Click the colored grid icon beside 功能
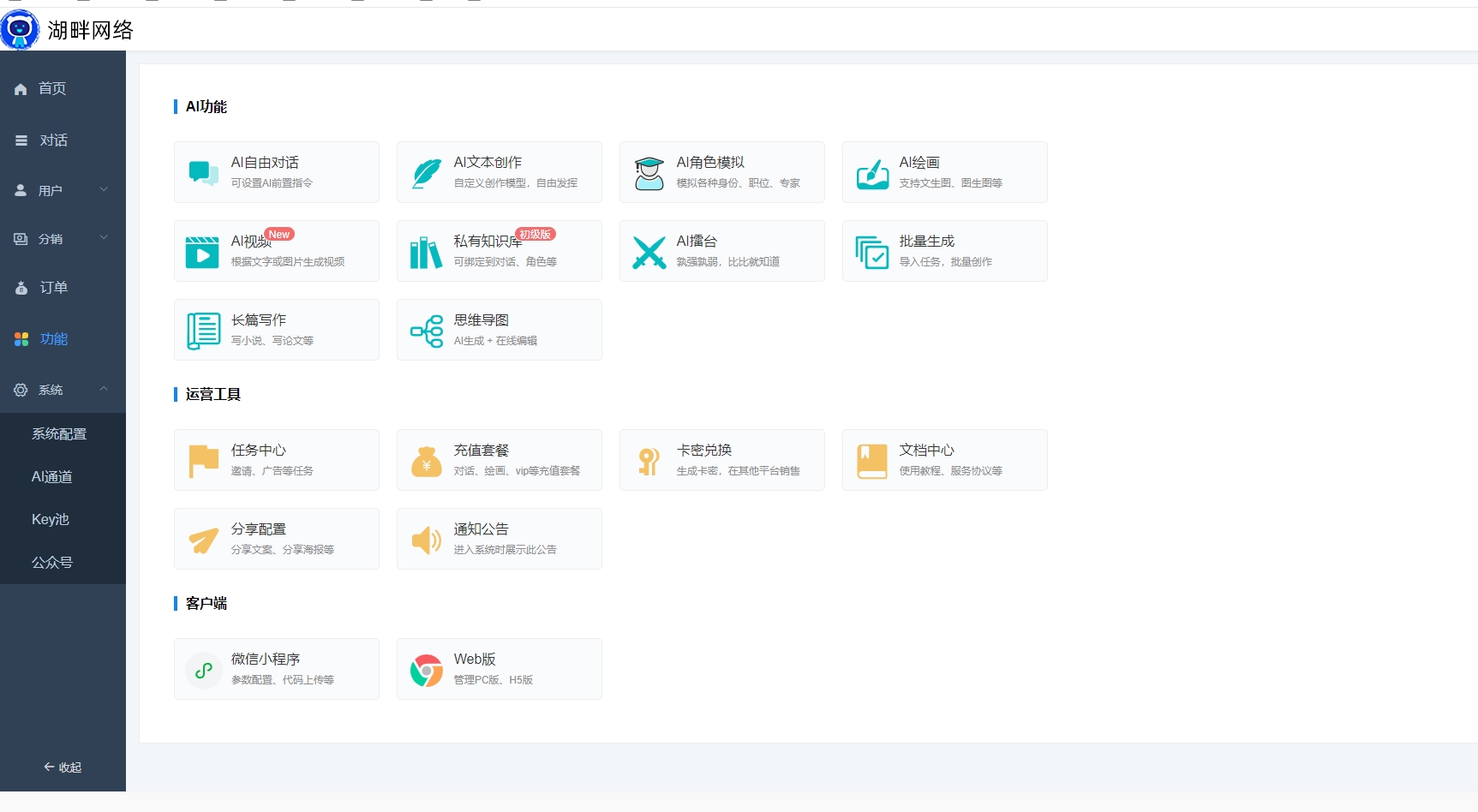 21,339
